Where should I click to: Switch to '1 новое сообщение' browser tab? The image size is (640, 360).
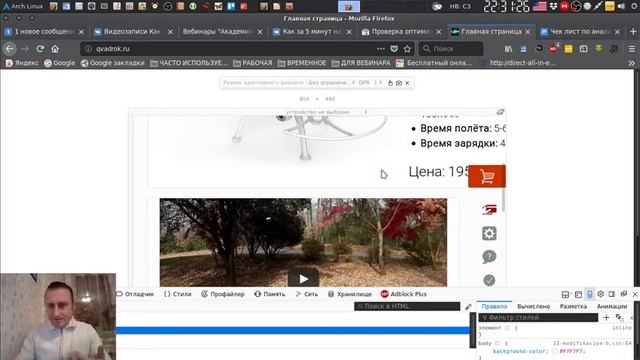click(44, 31)
